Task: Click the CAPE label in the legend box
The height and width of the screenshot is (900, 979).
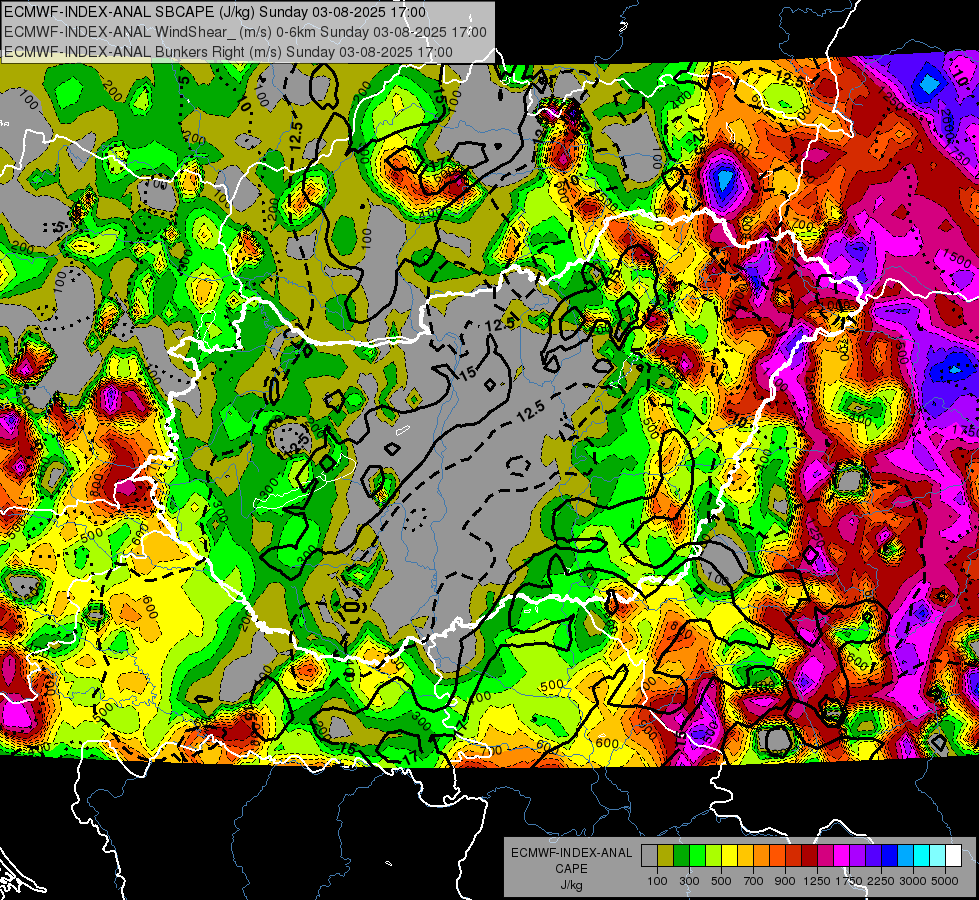Action: pos(571,869)
